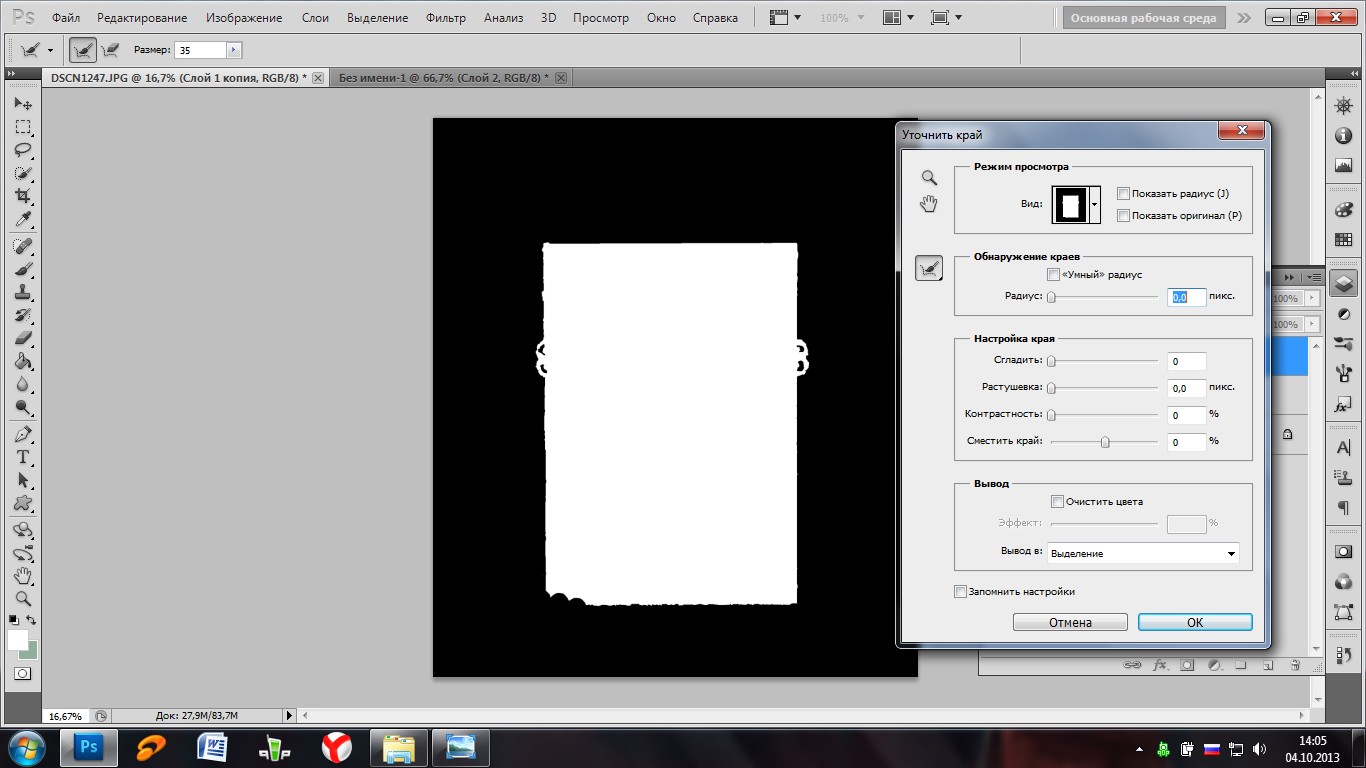Open the Фильтр menu
Viewport: 1366px width, 768px height.
coord(446,18)
